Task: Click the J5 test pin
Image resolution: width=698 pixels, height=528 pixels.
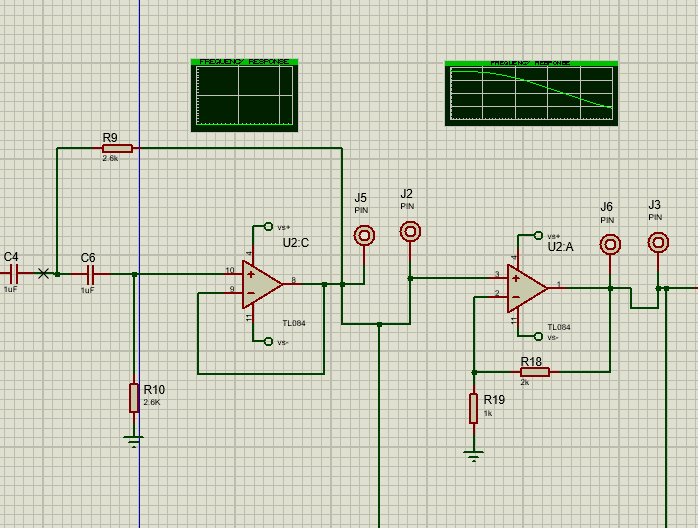Action: (x=364, y=236)
